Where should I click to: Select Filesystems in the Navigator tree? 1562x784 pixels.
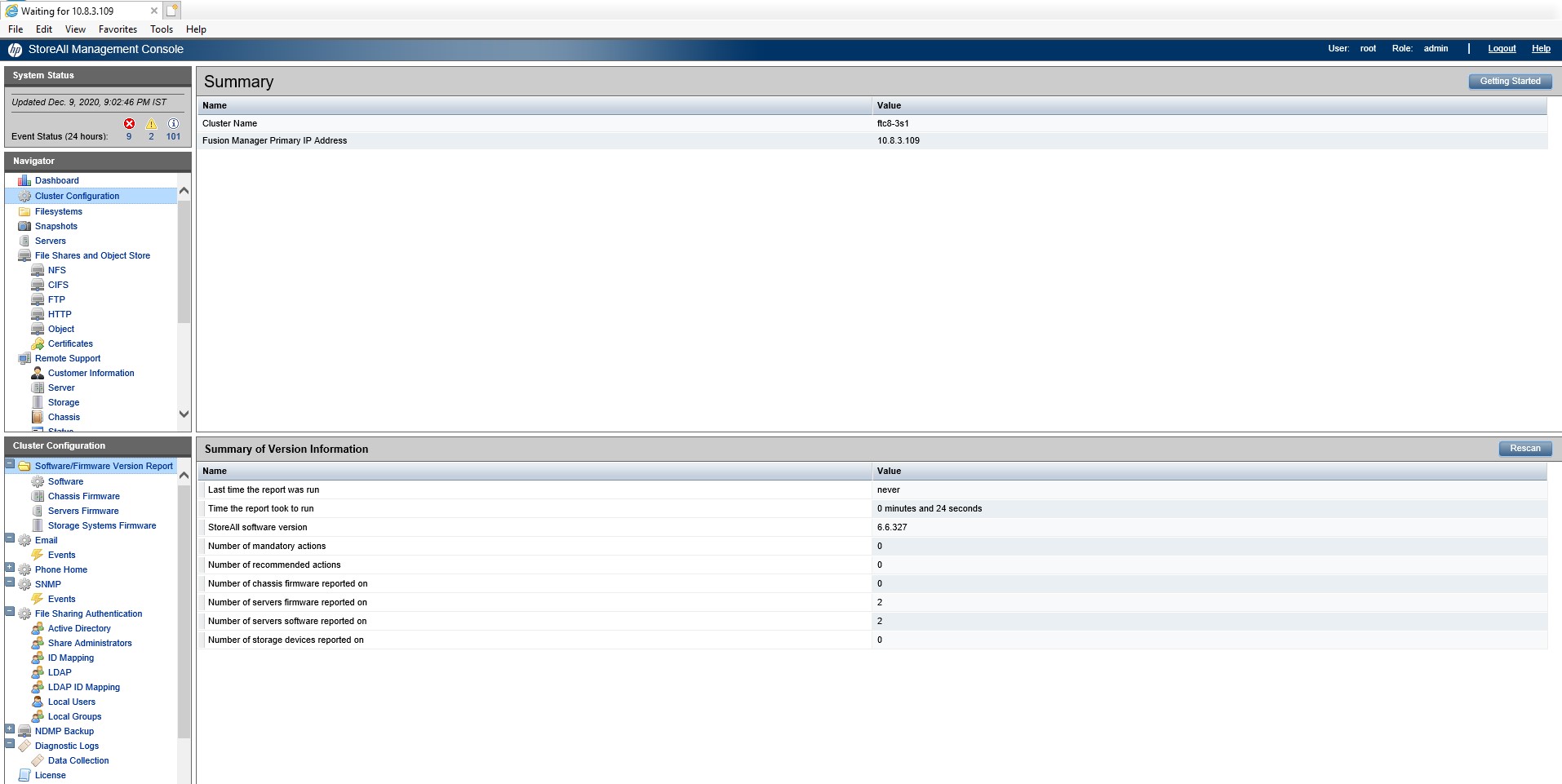tap(58, 211)
